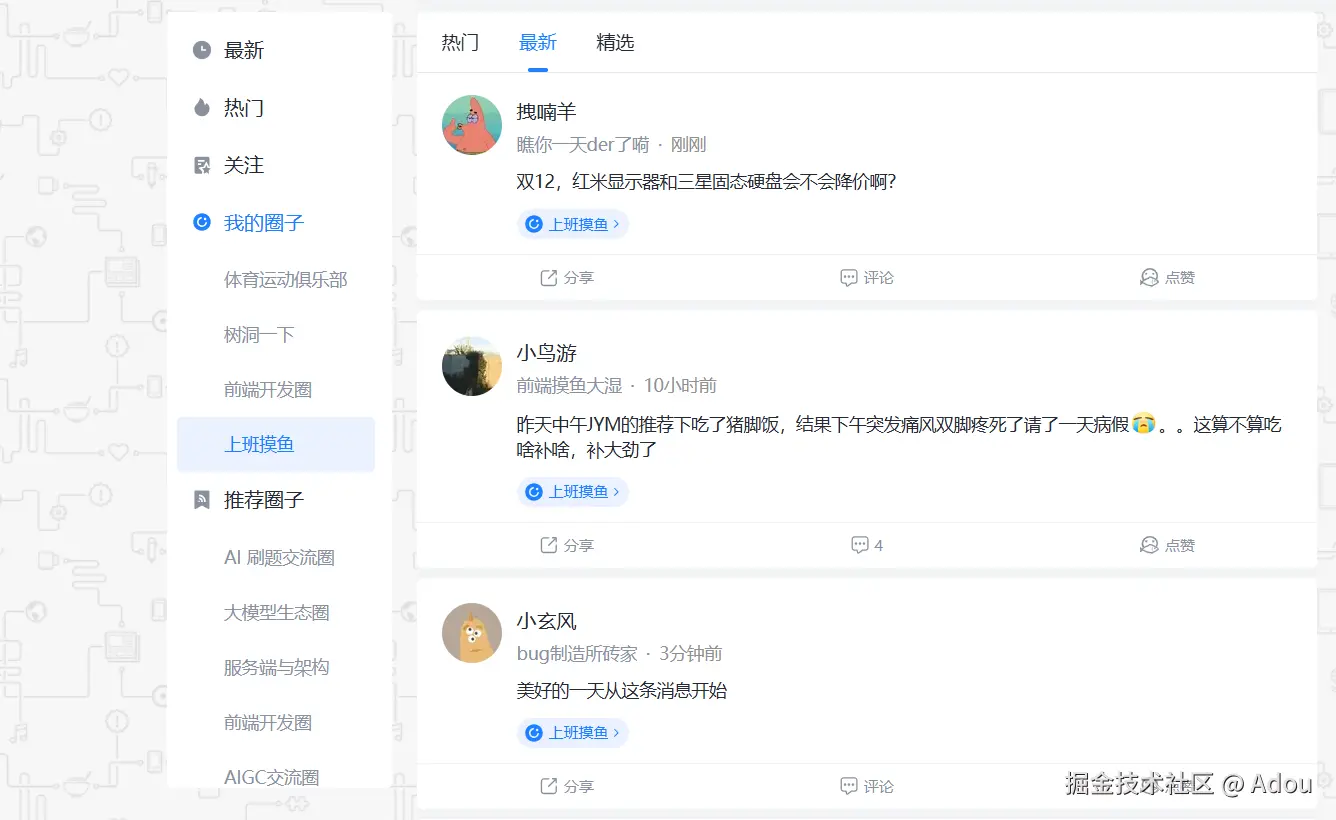Open 上班摸鱼 via chevron under 小鸟游's post
This screenshot has height=820, width=1336.
[617, 492]
